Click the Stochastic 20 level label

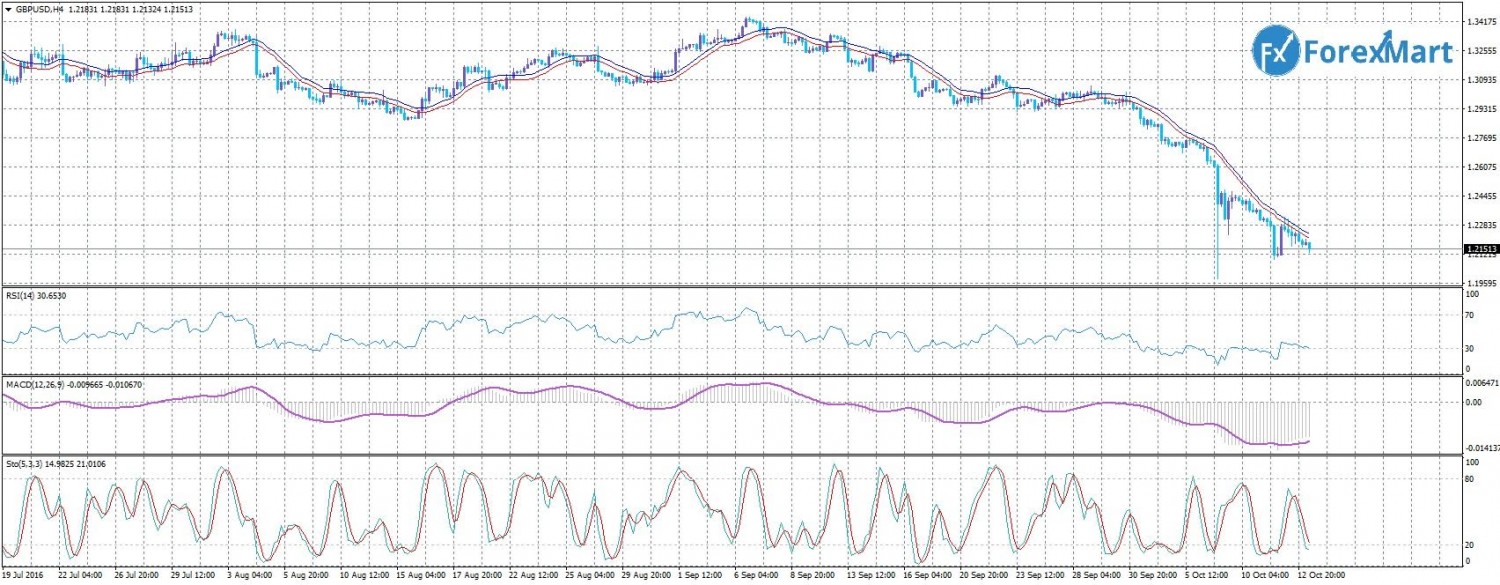click(x=1470, y=545)
